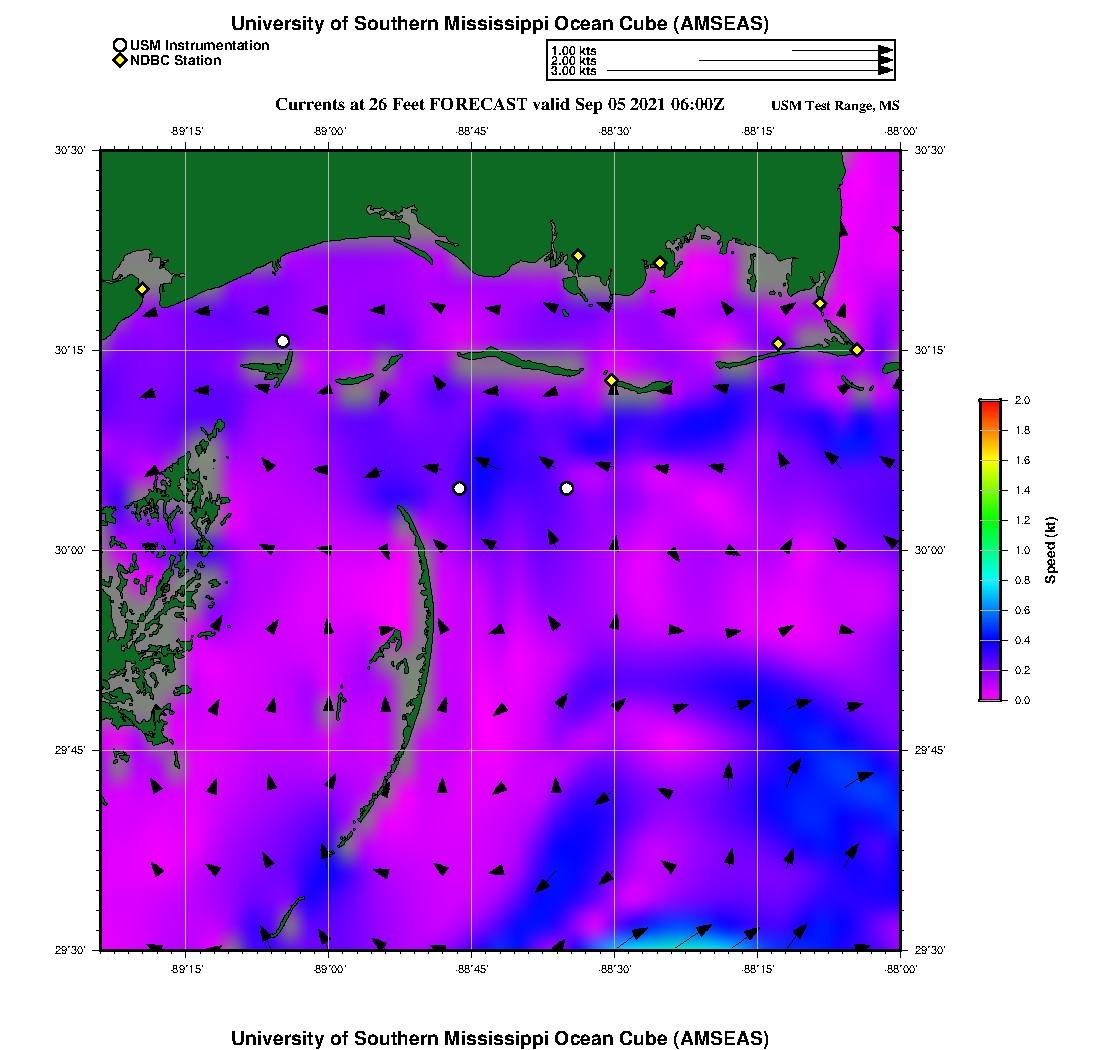The width and height of the screenshot is (1100, 1050).
Task: Select the easternmost USM instrumentation circle marker
Action: (567, 488)
